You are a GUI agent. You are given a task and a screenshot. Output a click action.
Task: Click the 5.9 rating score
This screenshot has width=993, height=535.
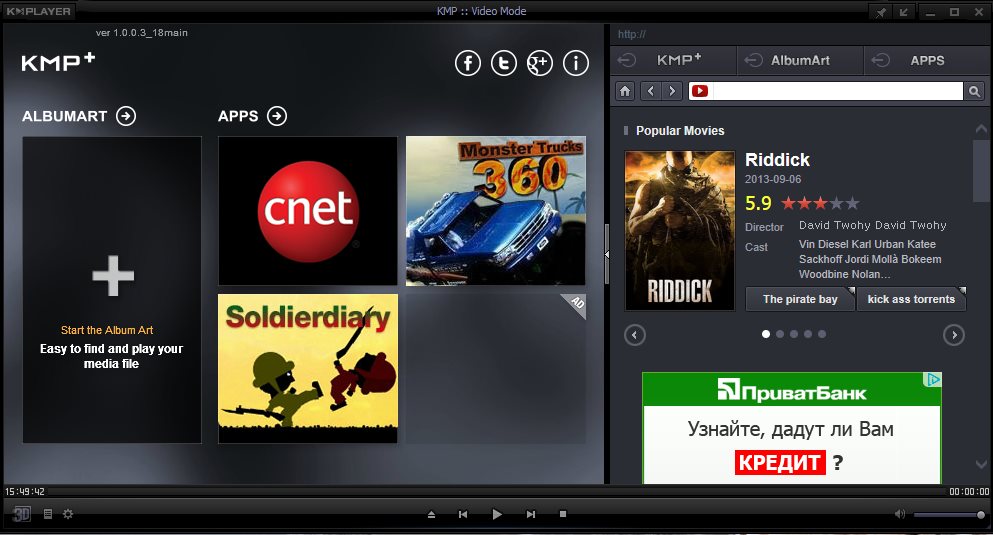(x=758, y=203)
